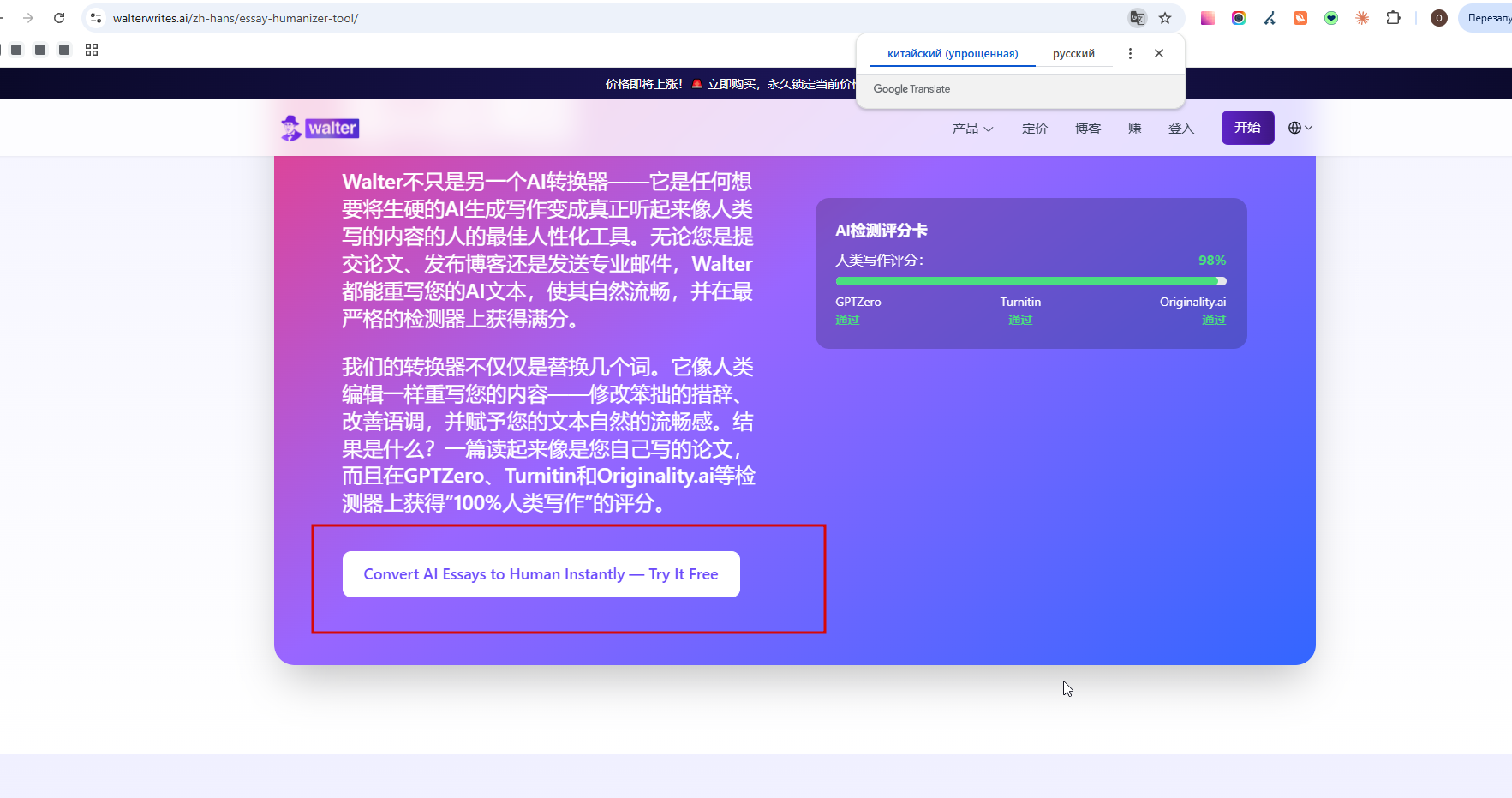Viewport: 1512px width, 798px height.
Task: Go forward with the browser arrow
Action: 28,18
